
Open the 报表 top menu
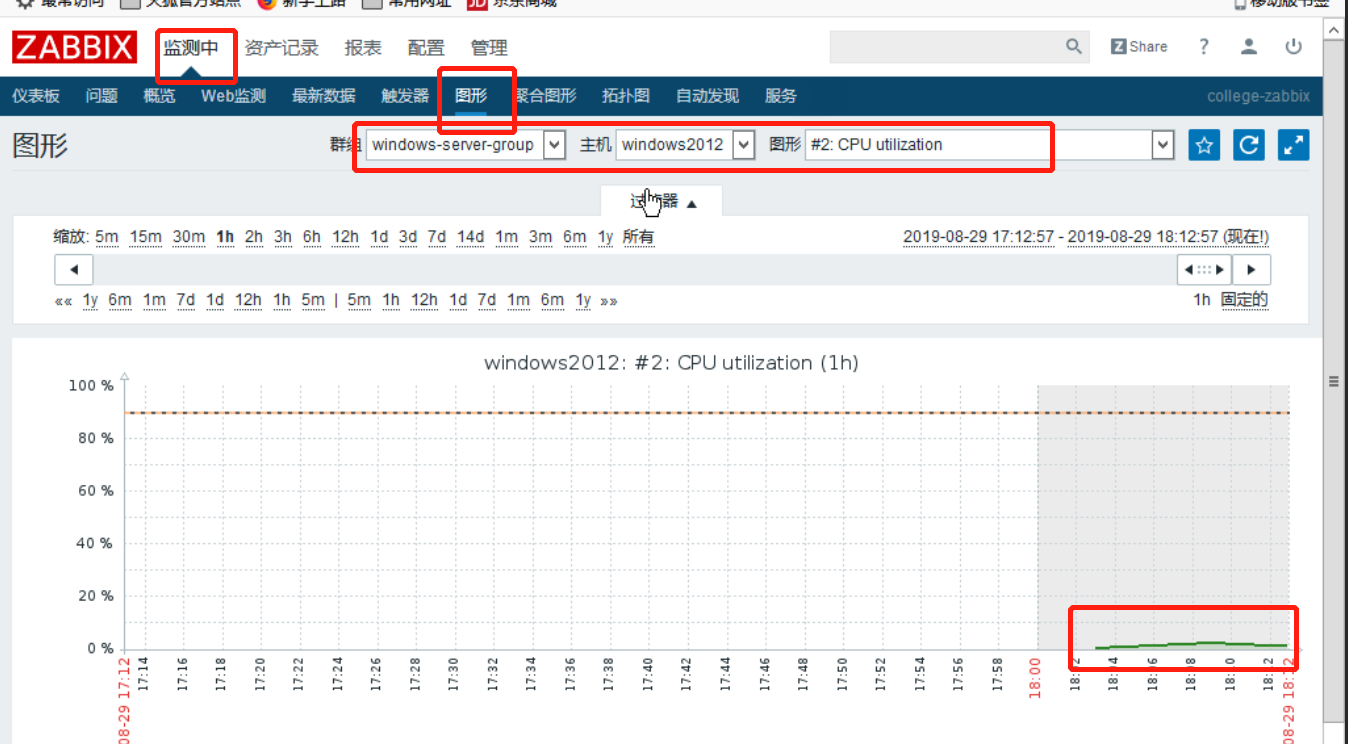pos(363,47)
